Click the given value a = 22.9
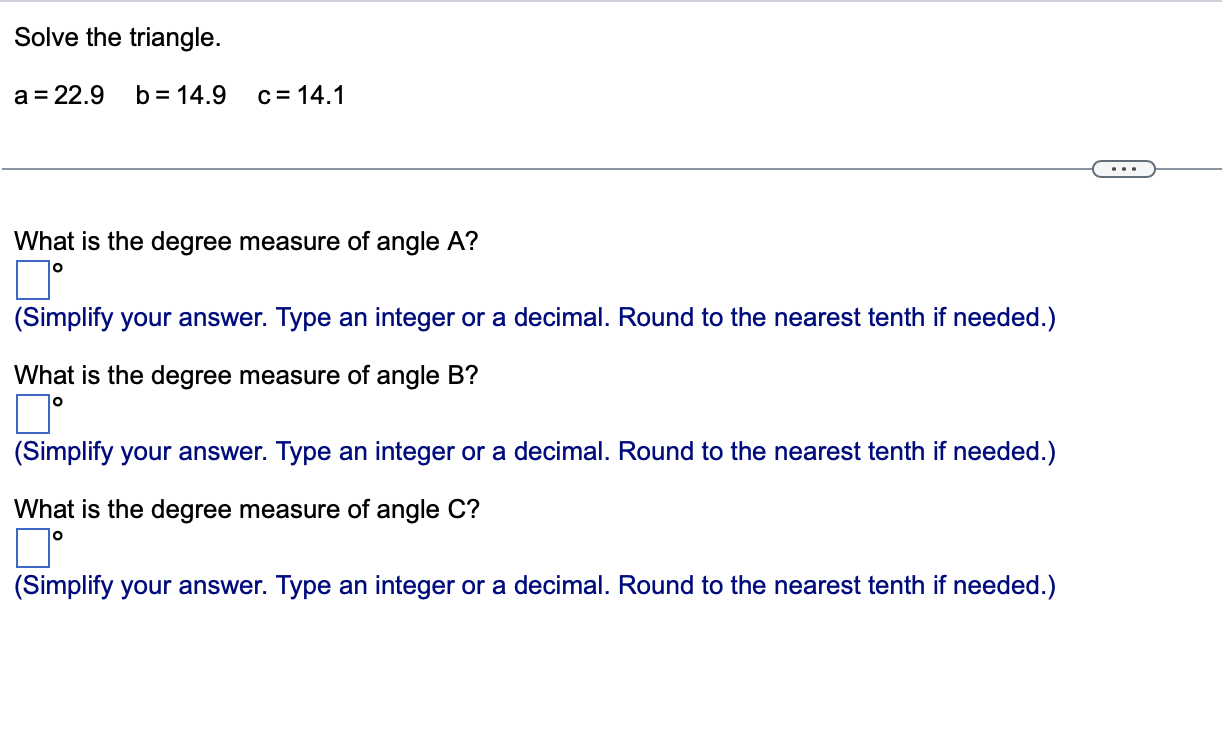1222x744 pixels. coord(59,96)
